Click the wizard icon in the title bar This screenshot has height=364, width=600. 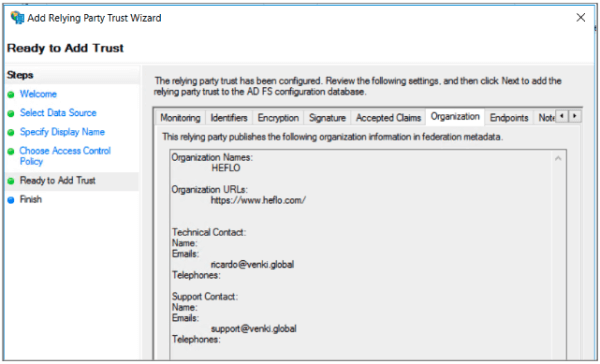pos(17,18)
